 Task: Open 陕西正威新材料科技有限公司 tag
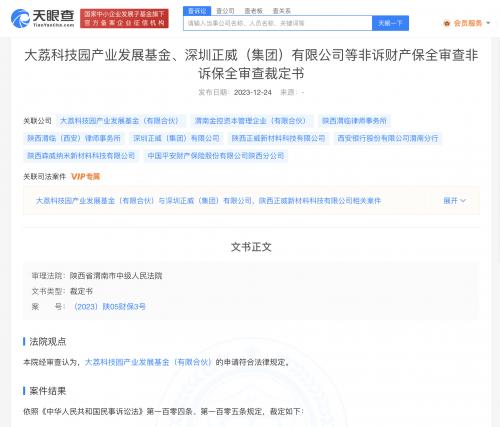point(278,138)
